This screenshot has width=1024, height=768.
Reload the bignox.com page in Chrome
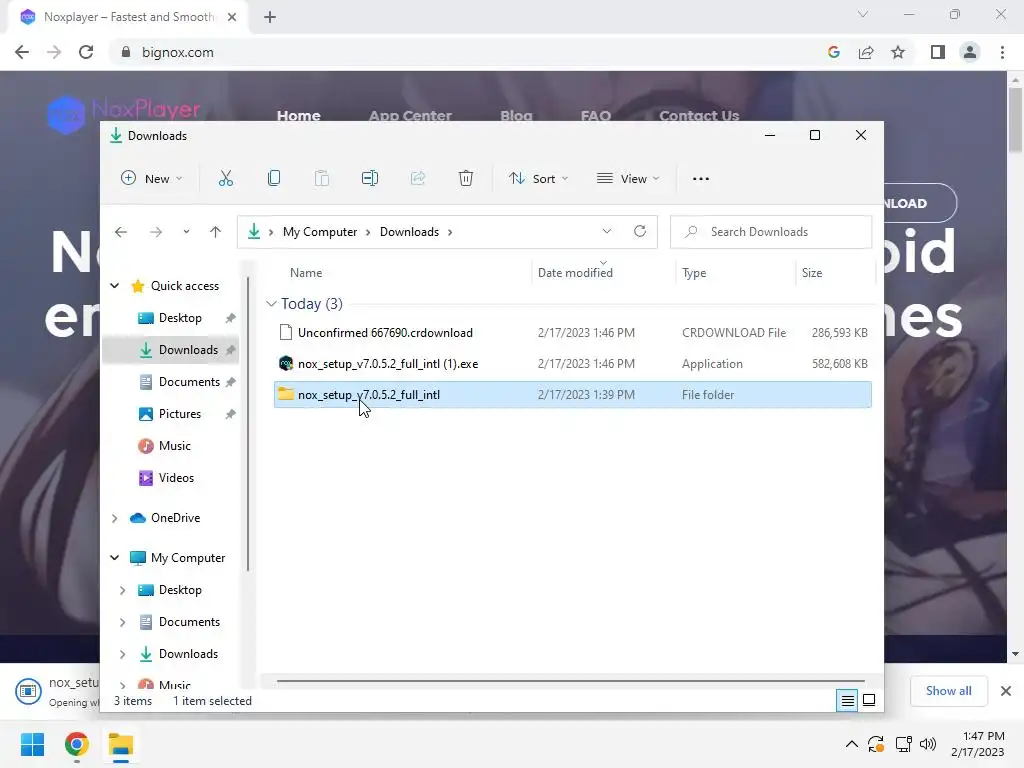click(x=86, y=52)
